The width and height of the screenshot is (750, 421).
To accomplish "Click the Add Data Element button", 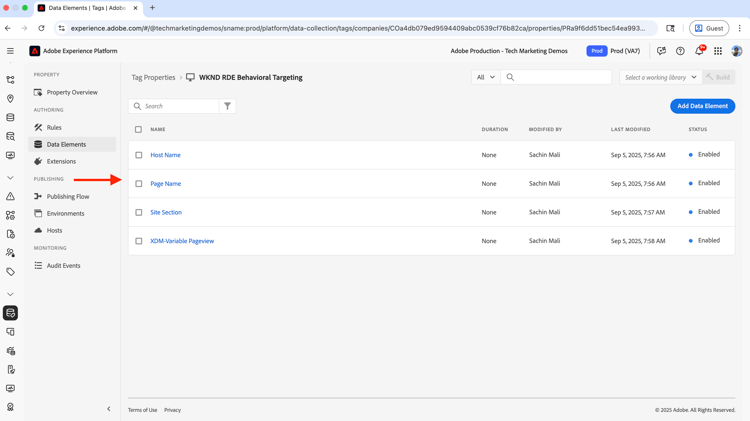I will point(702,106).
